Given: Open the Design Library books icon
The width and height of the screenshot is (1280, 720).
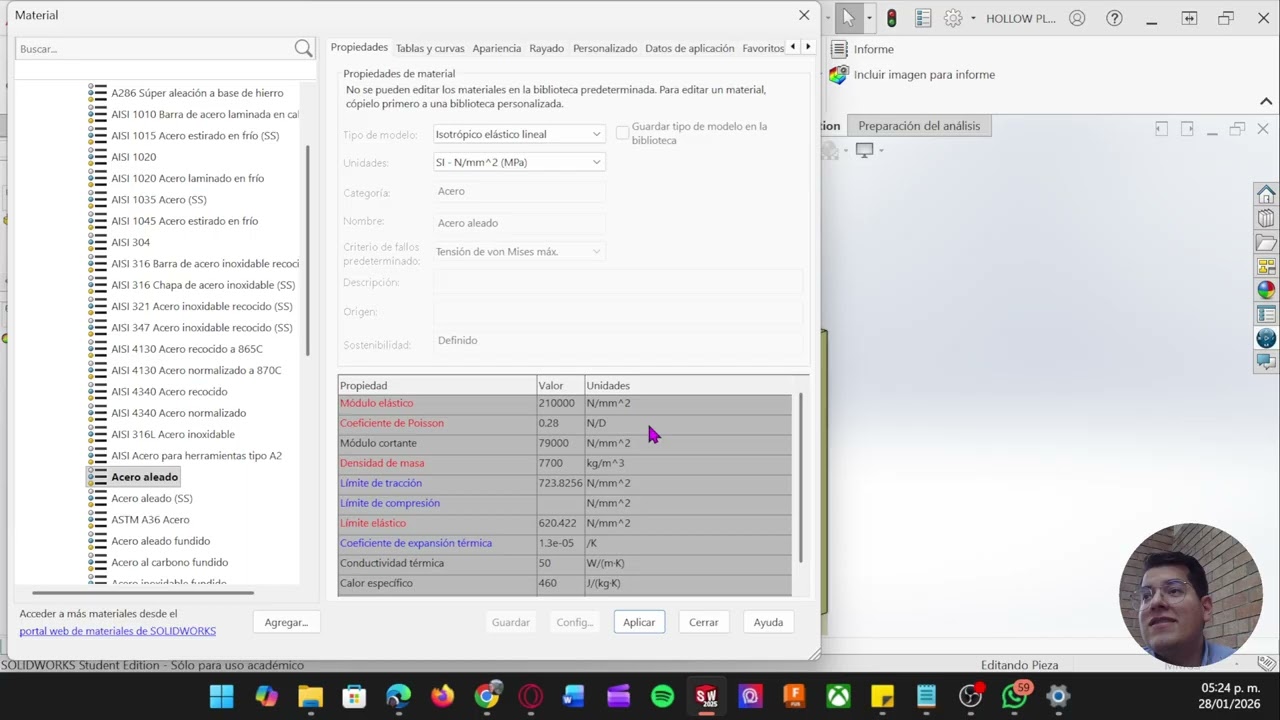Looking at the screenshot, I should click(1266, 218).
